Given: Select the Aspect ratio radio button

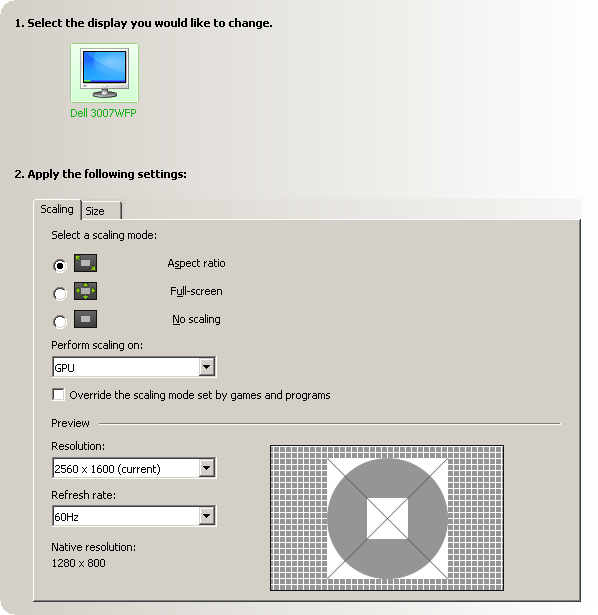Looking at the screenshot, I should [x=60, y=266].
